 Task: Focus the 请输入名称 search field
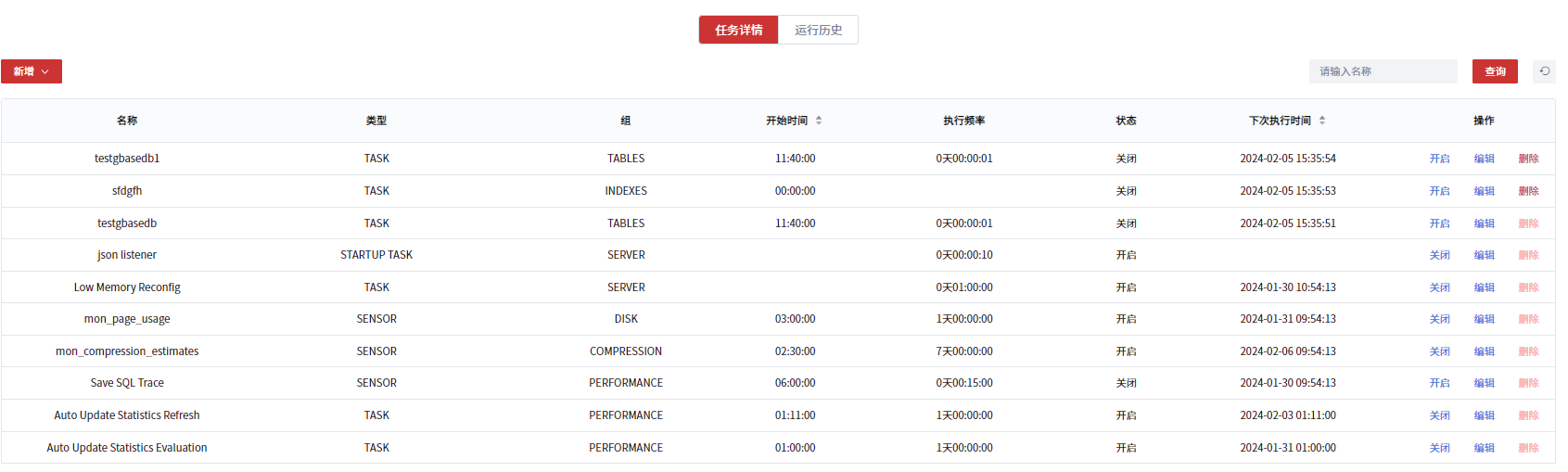(x=1383, y=71)
